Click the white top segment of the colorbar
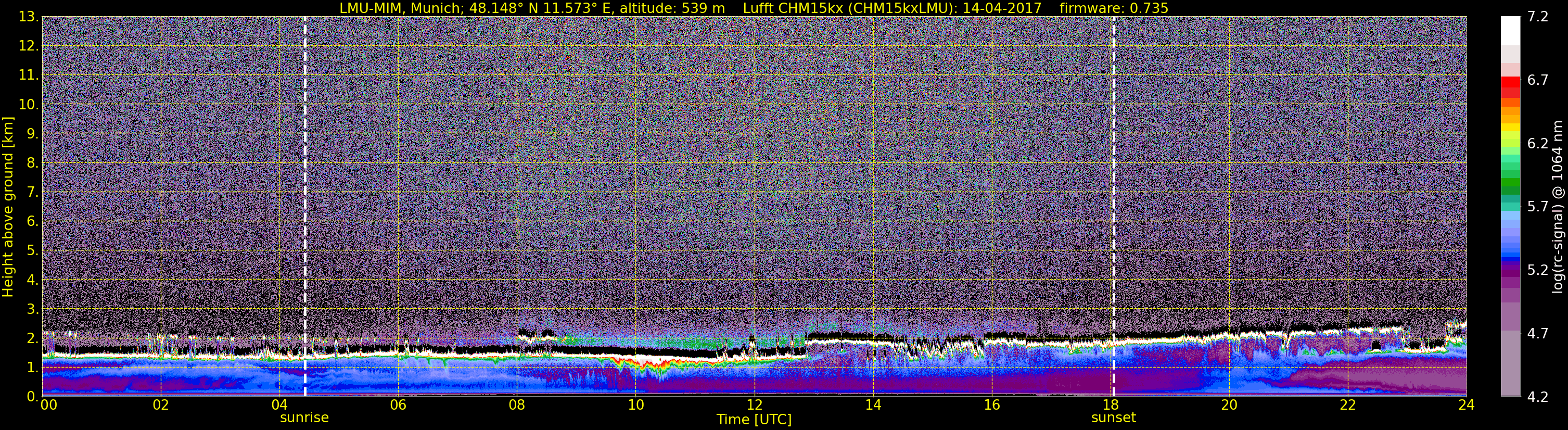The width and height of the screenshot is (1568, 430). coord(1510,31)
